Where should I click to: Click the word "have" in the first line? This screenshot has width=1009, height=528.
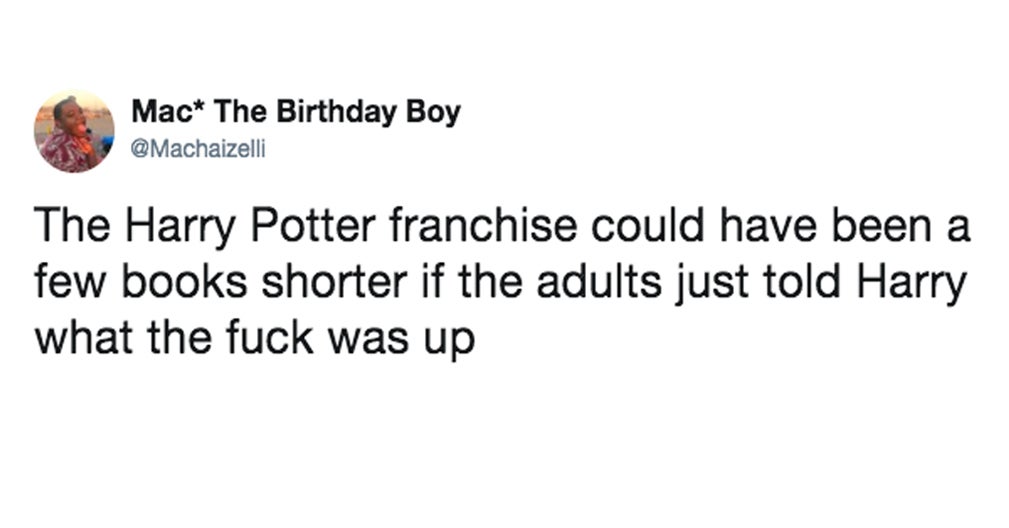(765, 230)
